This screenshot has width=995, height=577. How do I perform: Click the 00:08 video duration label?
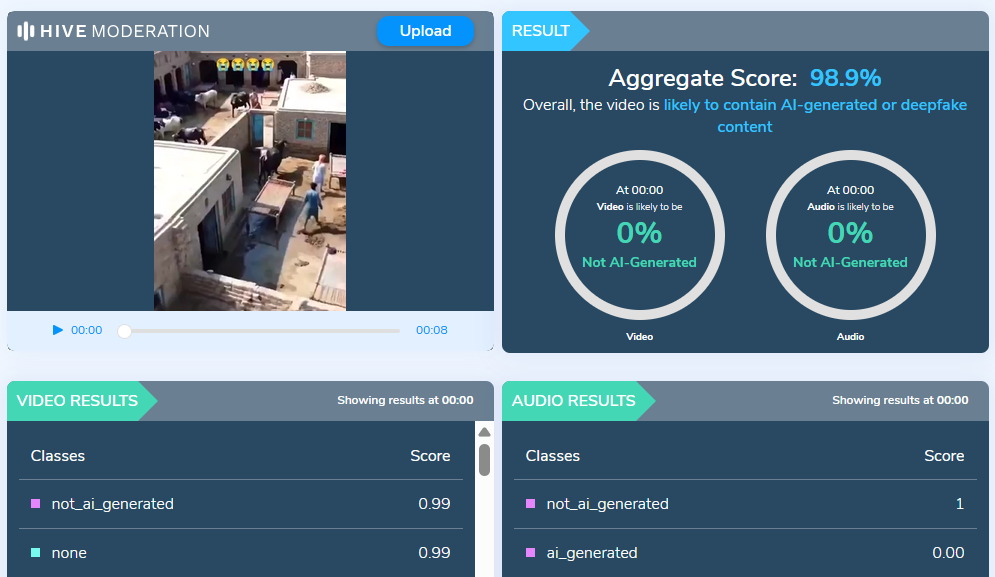pyautogui.click(x=432, y=331)
